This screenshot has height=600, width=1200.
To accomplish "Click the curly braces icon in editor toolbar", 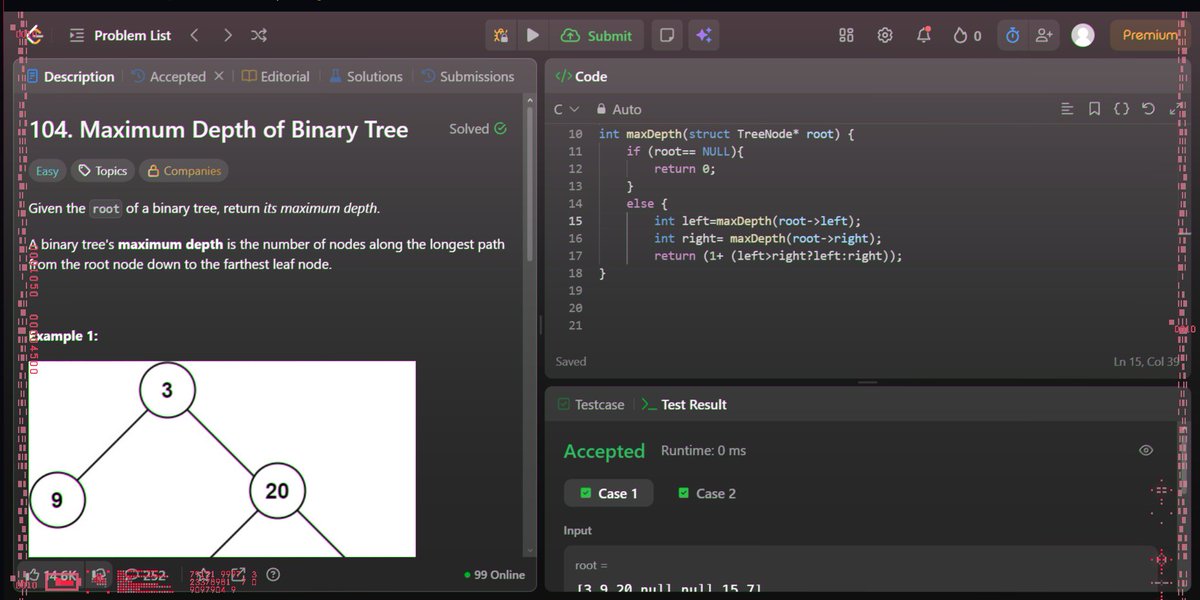I will coord(1121,109).
